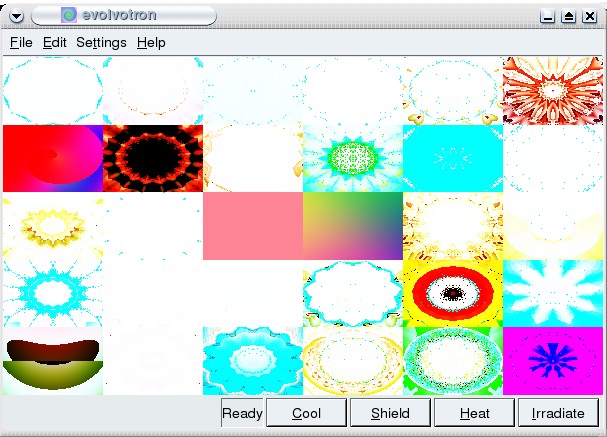This screenshot has width=607, height=437.
Task: Open the Settings menu
Action: point(101,42)
